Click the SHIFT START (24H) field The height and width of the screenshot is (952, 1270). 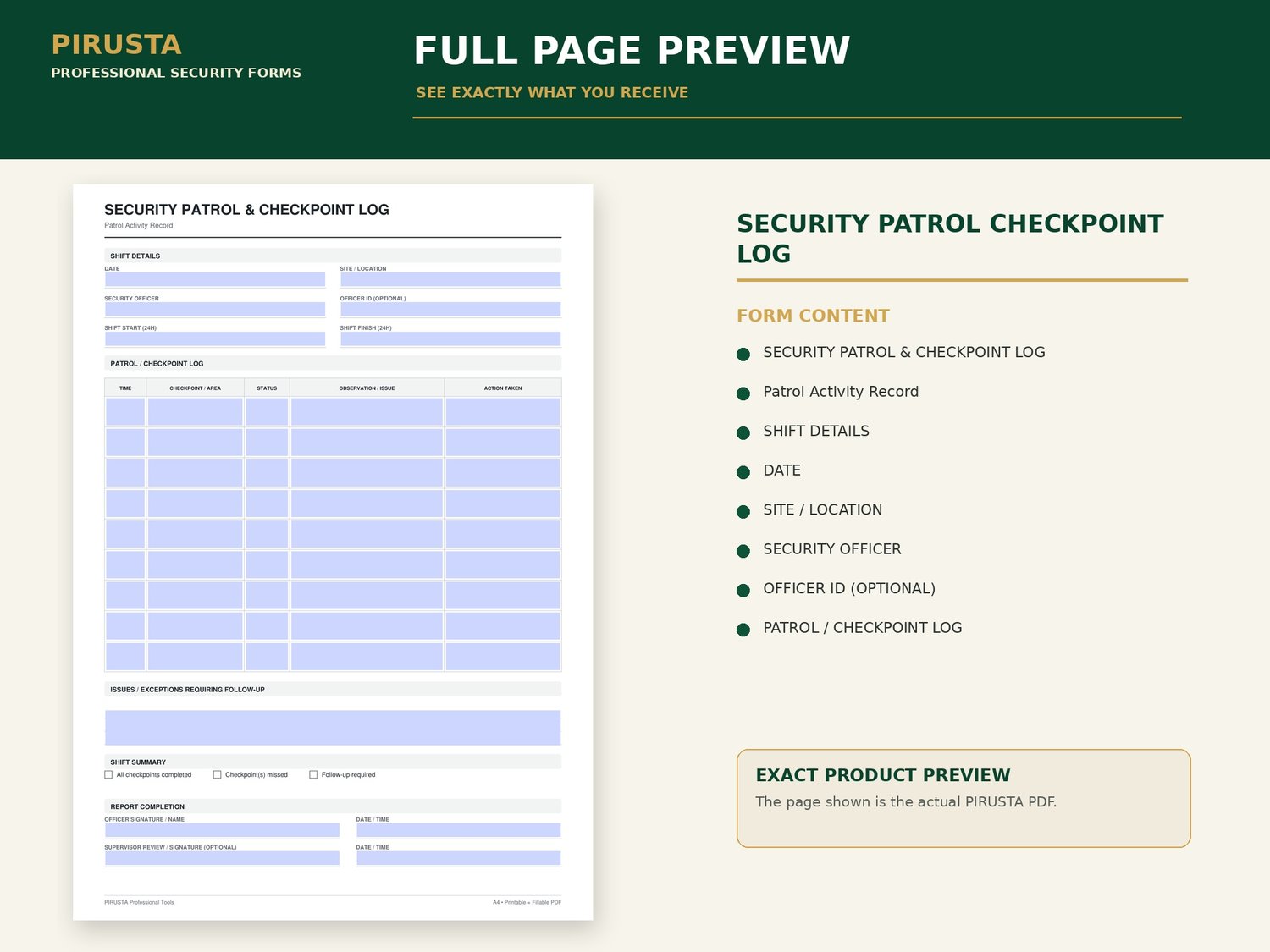(215, 338)
